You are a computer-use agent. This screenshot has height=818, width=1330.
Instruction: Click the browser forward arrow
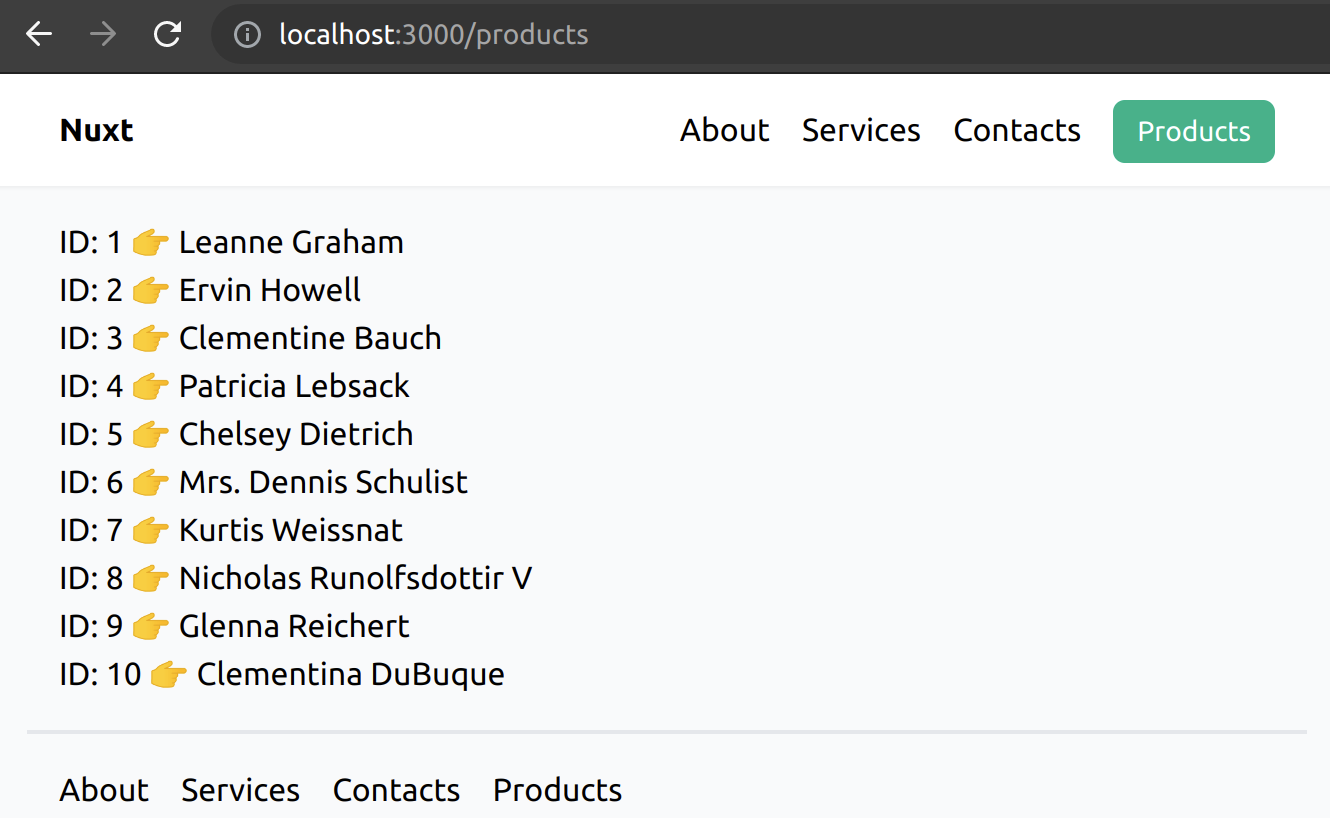pyautogui.click(x=102, y=34)
